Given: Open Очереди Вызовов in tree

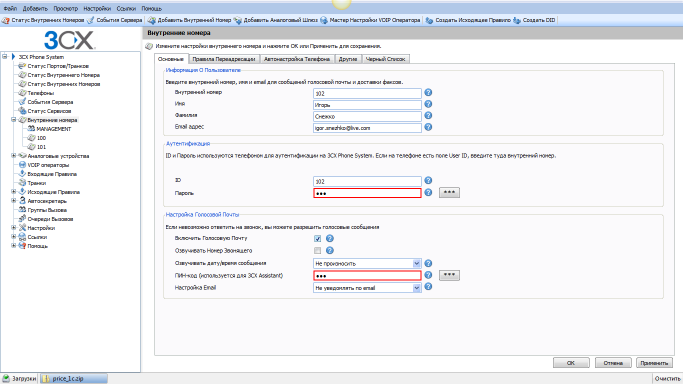Looking at the screenshot, I should click(50, 219).
